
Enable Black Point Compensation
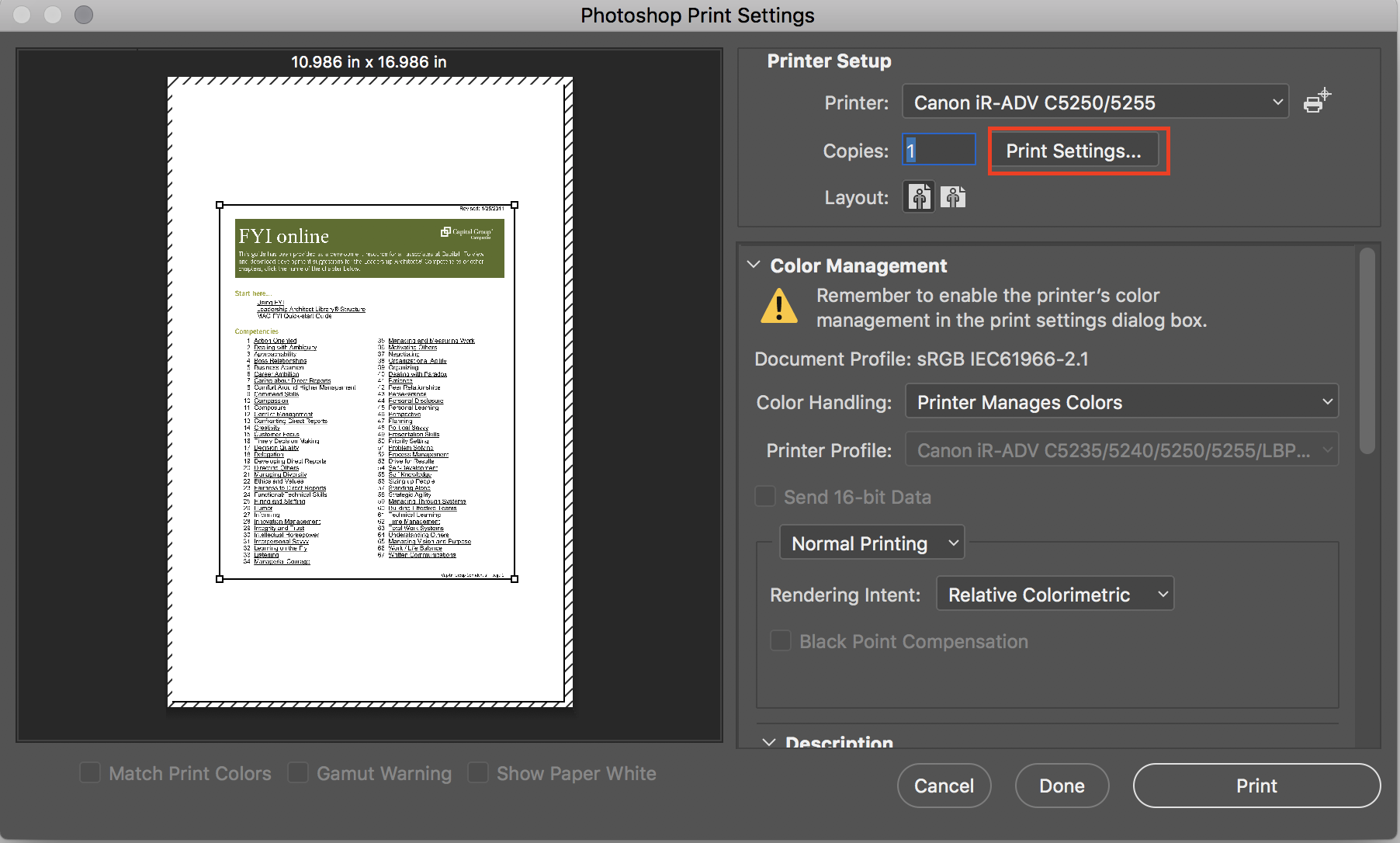point(781,641)
